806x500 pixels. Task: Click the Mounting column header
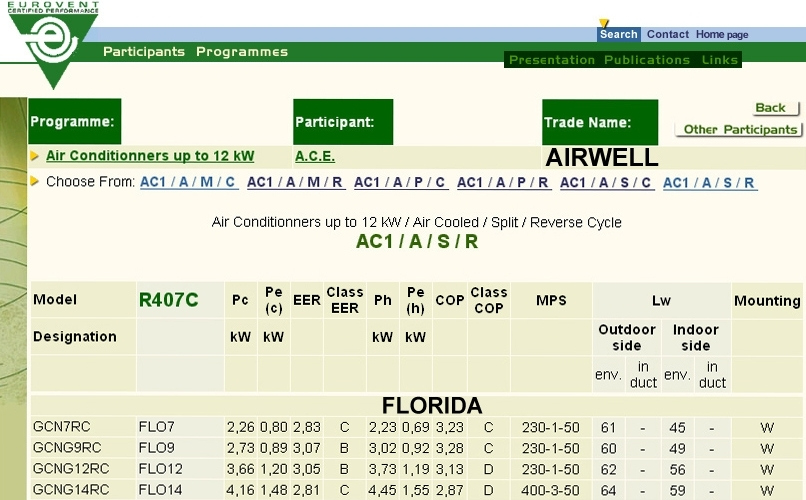[767, 301]
